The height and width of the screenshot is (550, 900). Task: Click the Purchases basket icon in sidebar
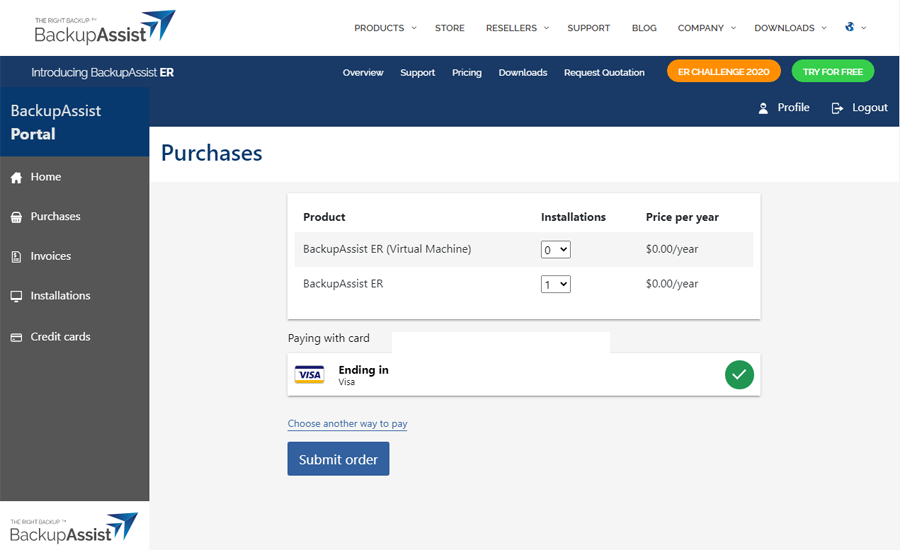[16, 217]
